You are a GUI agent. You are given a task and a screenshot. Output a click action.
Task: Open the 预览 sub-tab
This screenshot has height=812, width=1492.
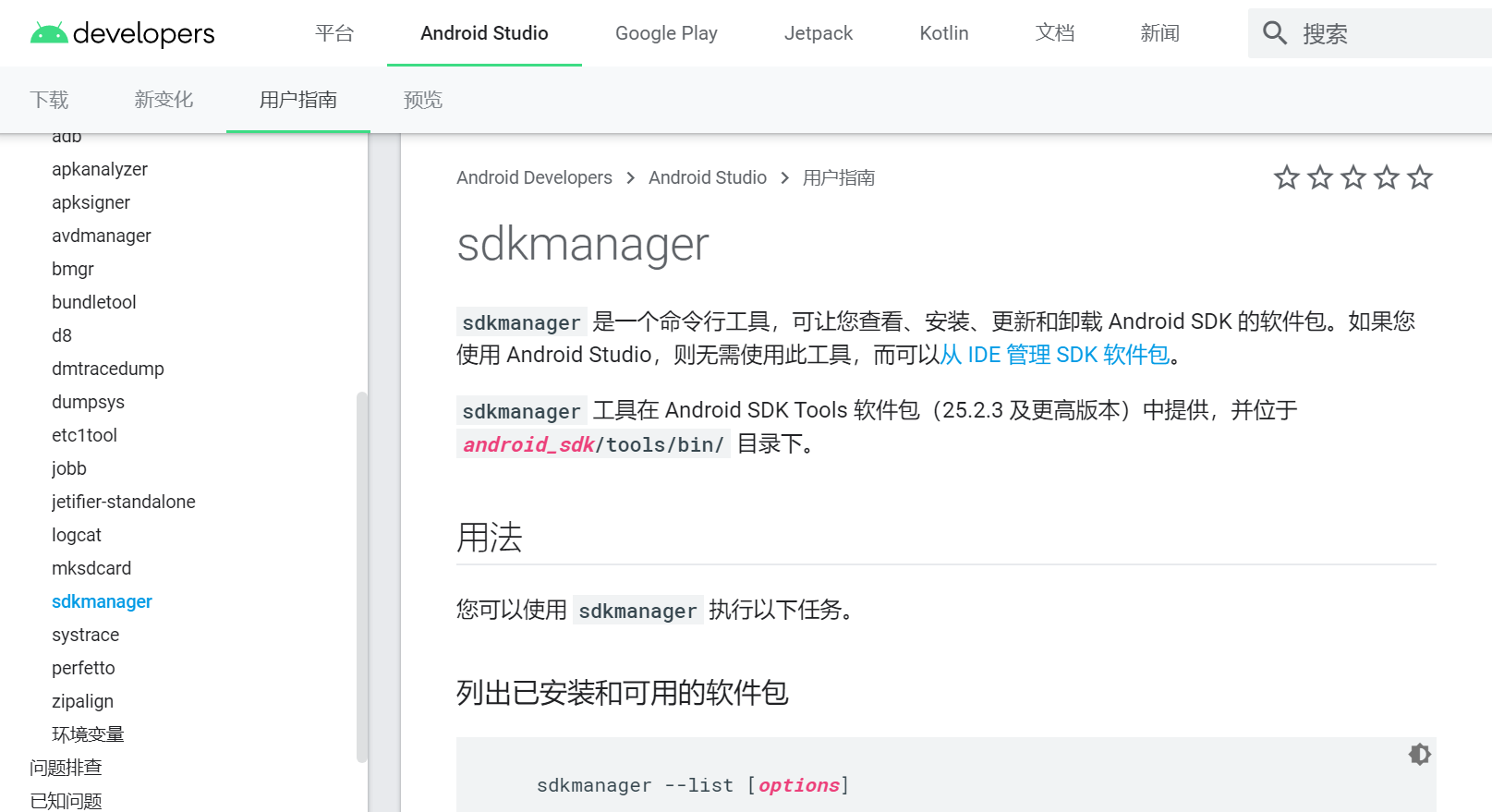click(x=423, y=100)
